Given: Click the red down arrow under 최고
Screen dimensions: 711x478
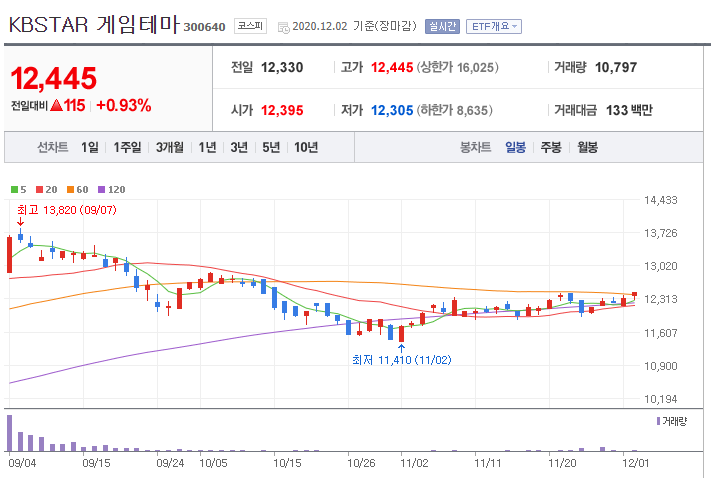Looking at the screenshot, I should [x=20, y=221].
